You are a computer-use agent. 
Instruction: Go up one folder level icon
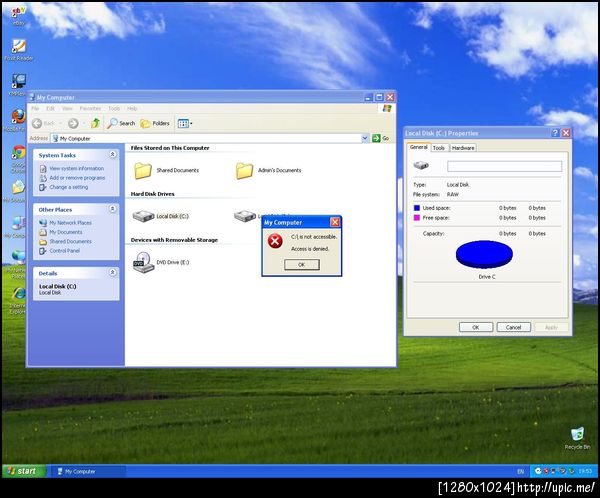point(95,123)
